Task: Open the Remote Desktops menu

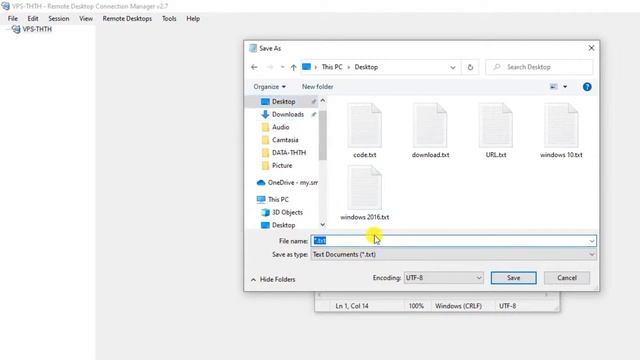Action: (127, 18)
